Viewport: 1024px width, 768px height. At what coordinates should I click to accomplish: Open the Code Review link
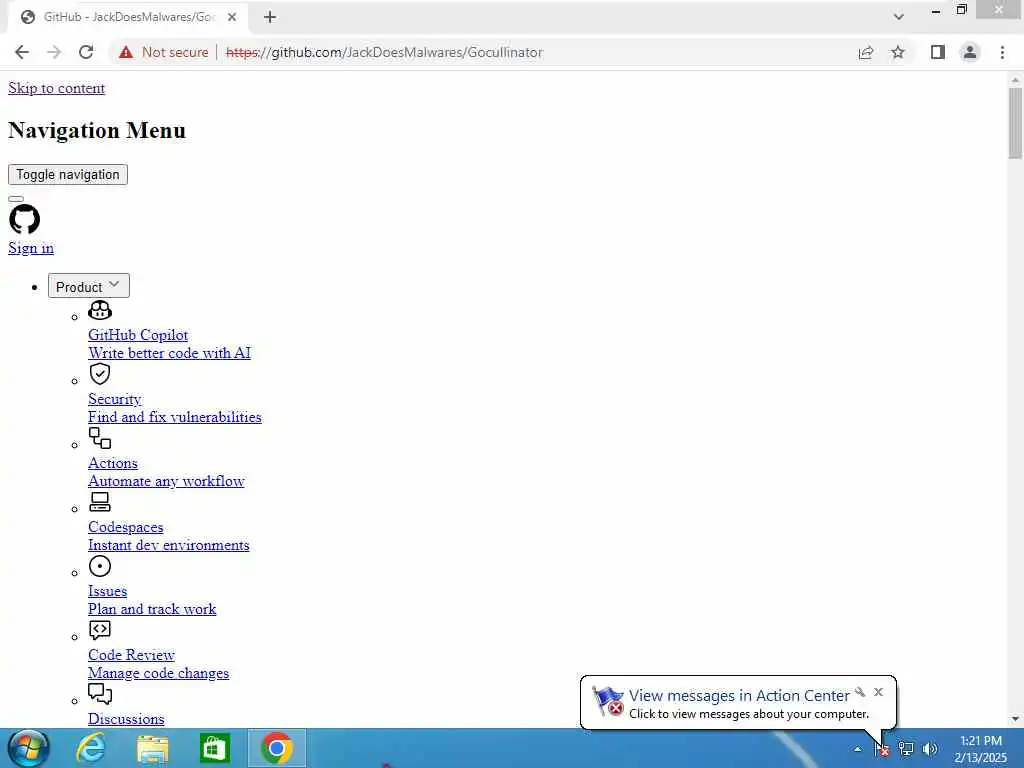click(131, 655)
